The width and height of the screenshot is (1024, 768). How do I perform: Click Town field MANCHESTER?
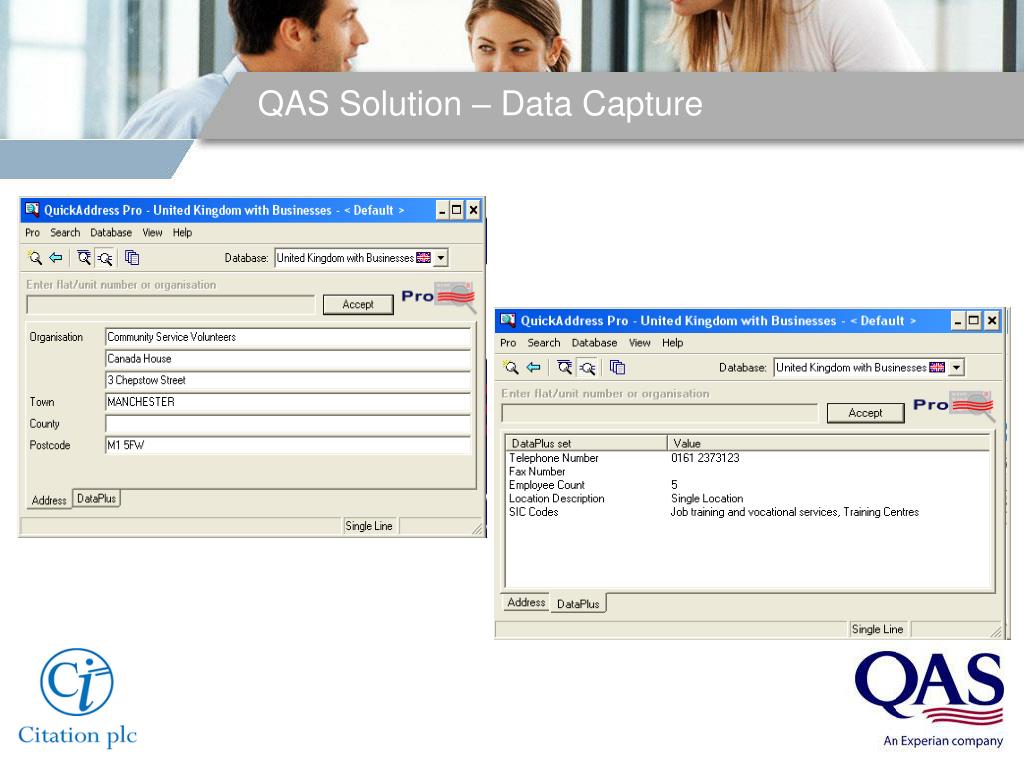click(x=288, y=402)
